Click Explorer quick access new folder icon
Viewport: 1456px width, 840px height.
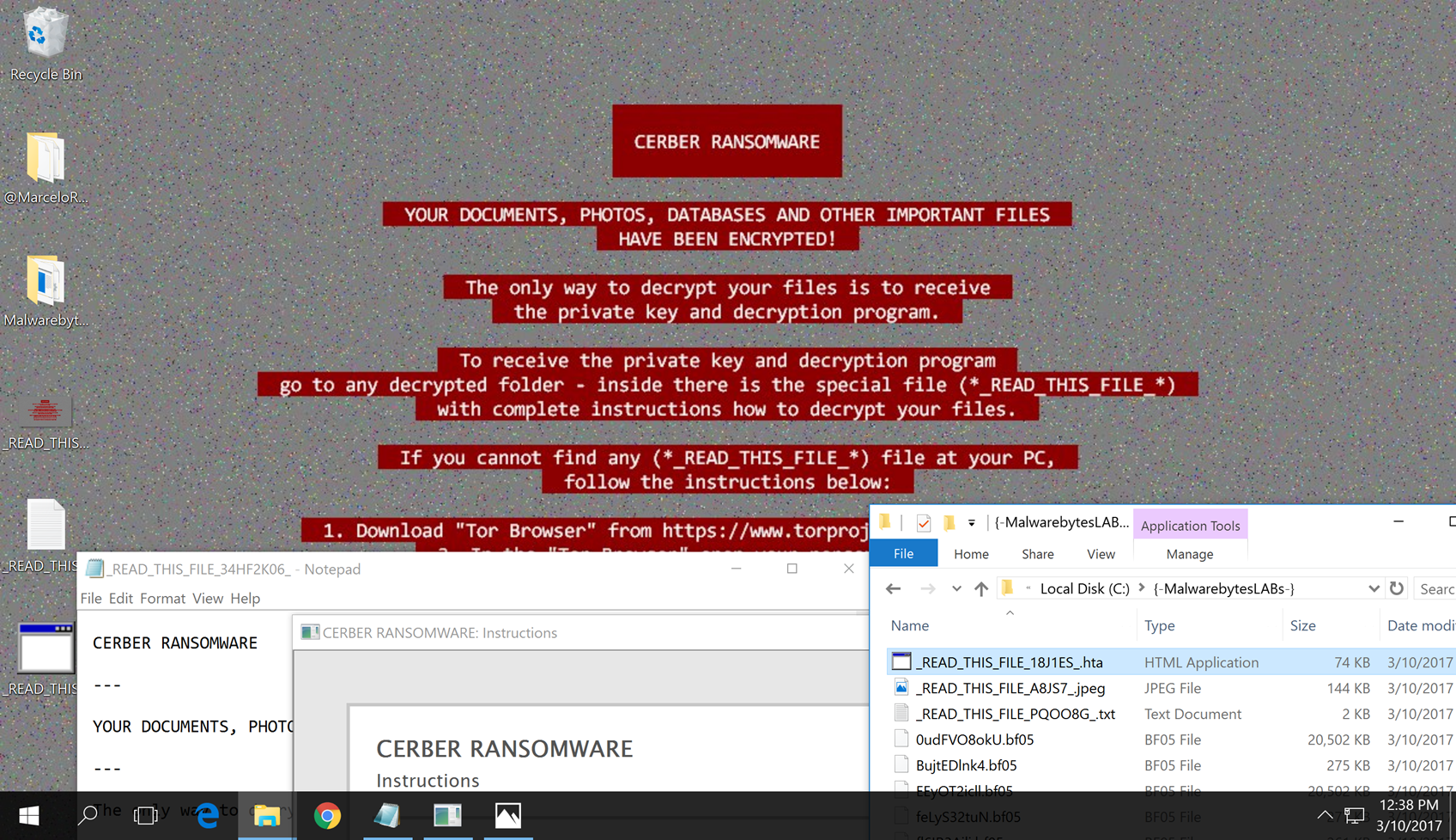(x=949, y=523)
